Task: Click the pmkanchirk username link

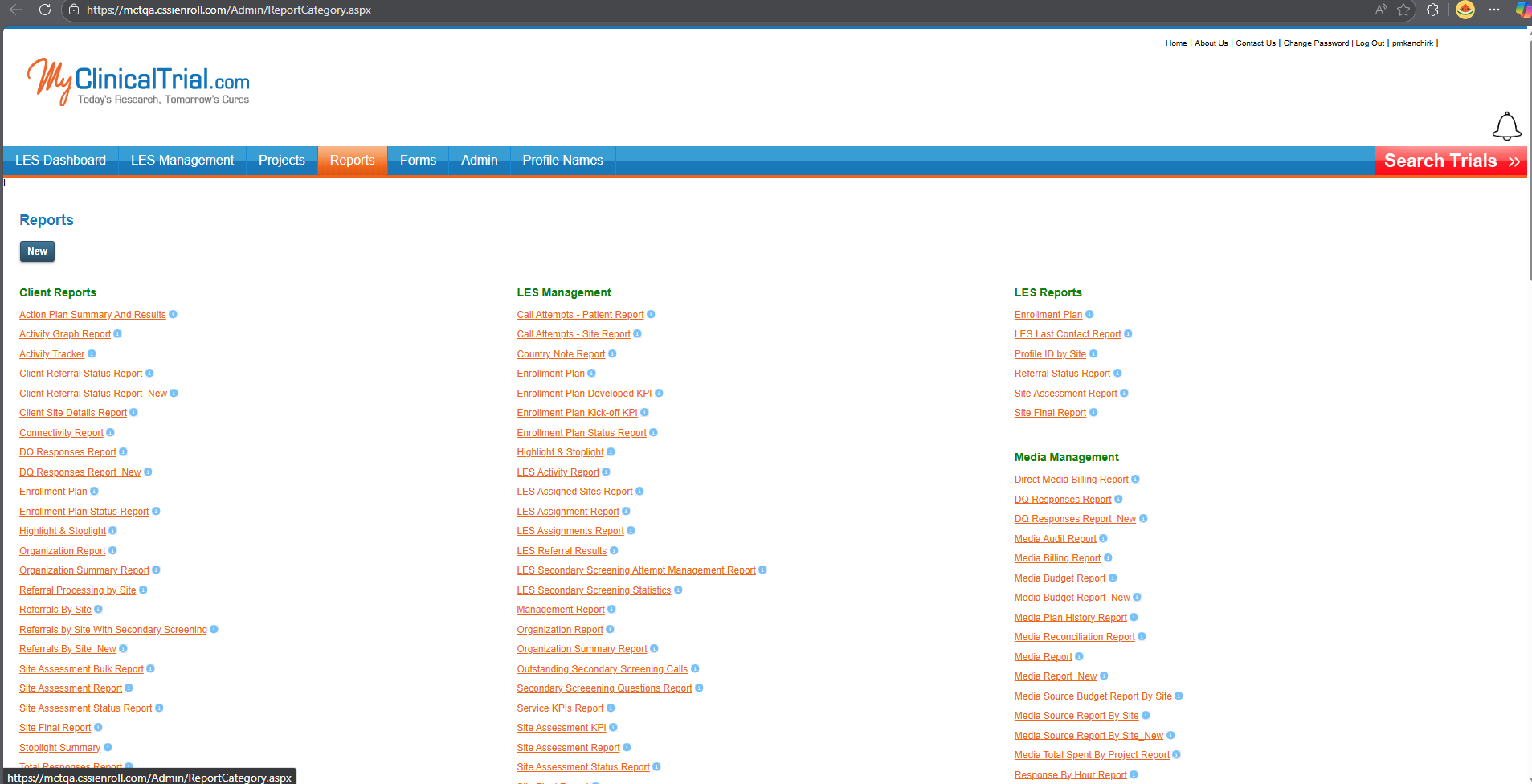Action: (1412, 43)
